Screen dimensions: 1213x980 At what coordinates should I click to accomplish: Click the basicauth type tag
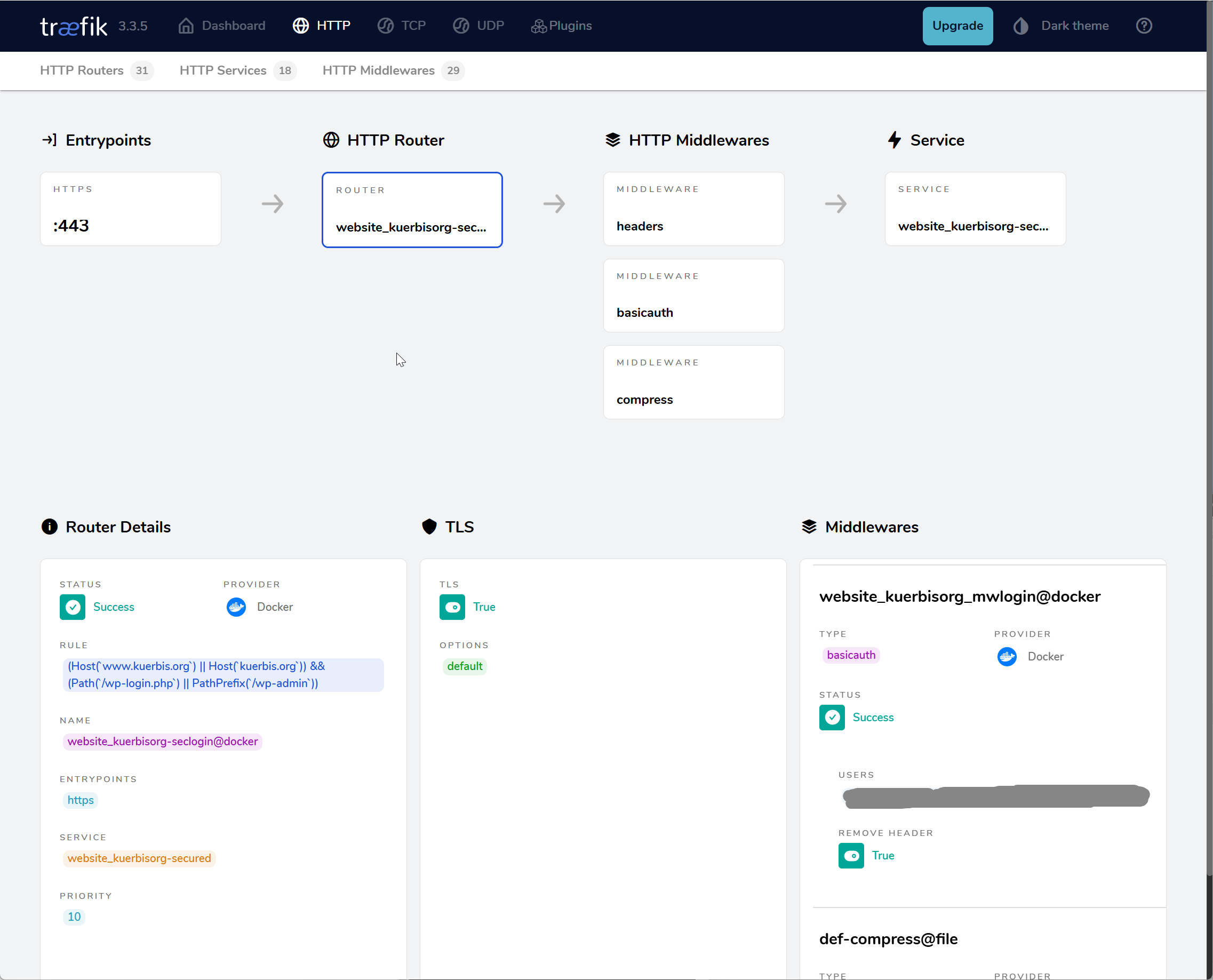point(851,656)
